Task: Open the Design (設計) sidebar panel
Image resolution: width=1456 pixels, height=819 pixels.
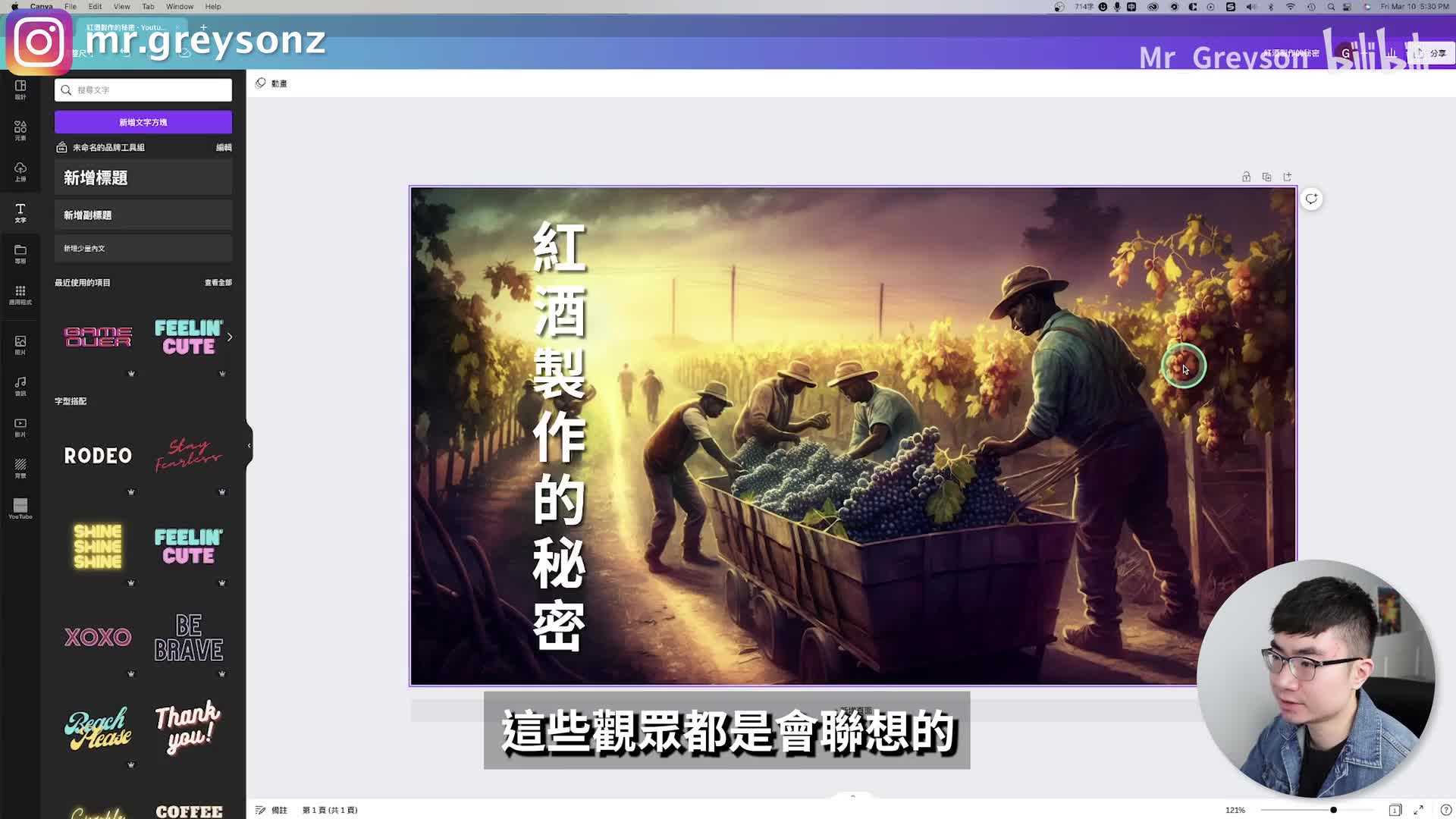Action: 20,89
